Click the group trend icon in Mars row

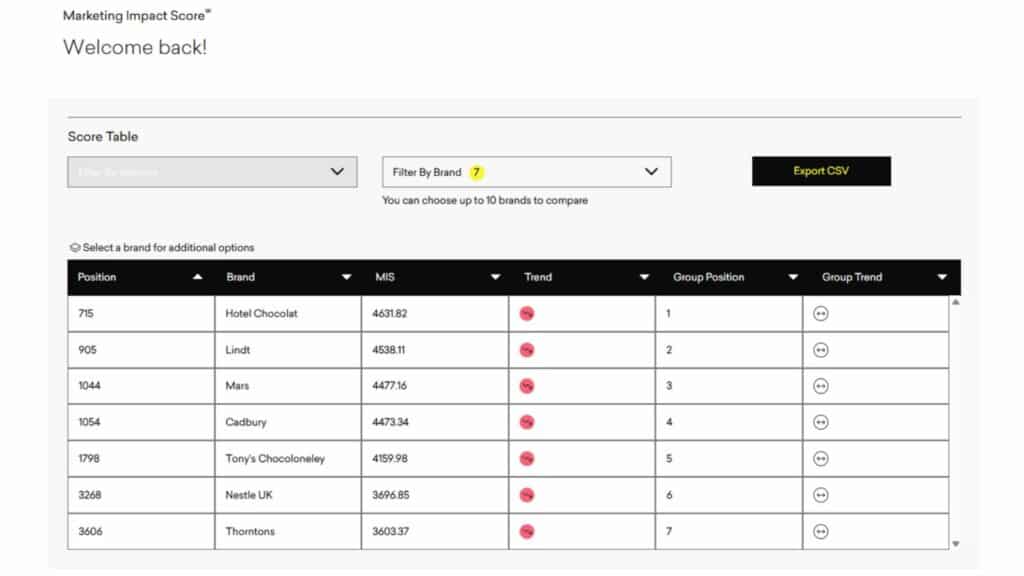pos(821,386)
